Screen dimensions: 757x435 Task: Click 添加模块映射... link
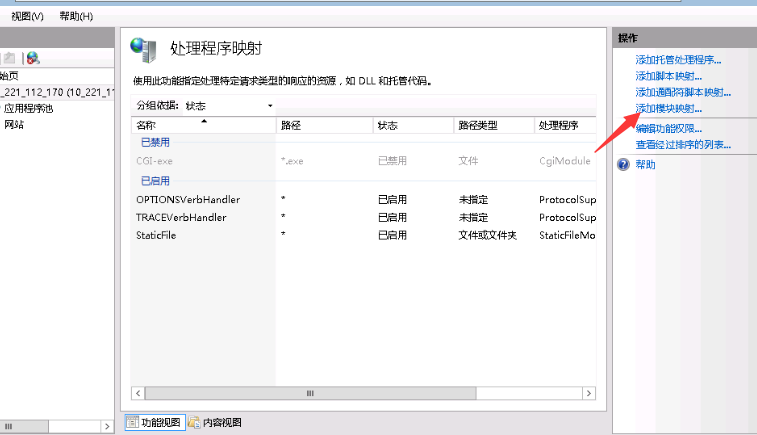click(x=669, y=109)
